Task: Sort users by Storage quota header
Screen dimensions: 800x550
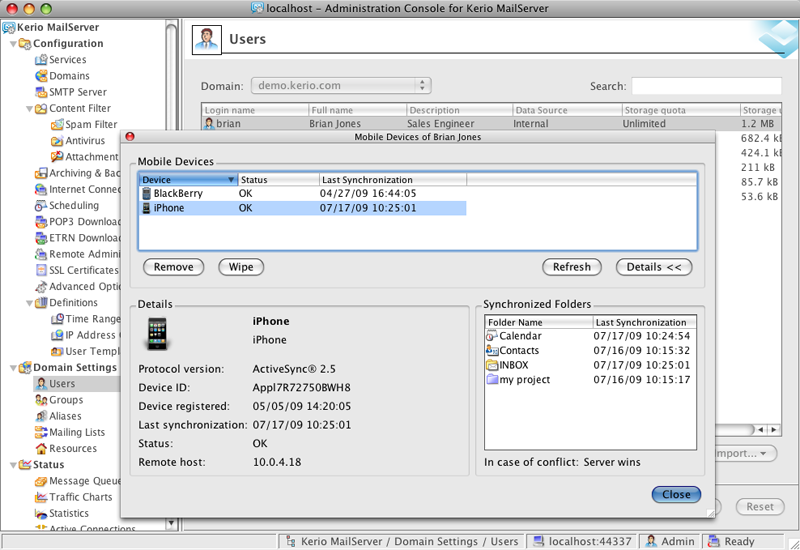Action: click(x=681, y=110)
